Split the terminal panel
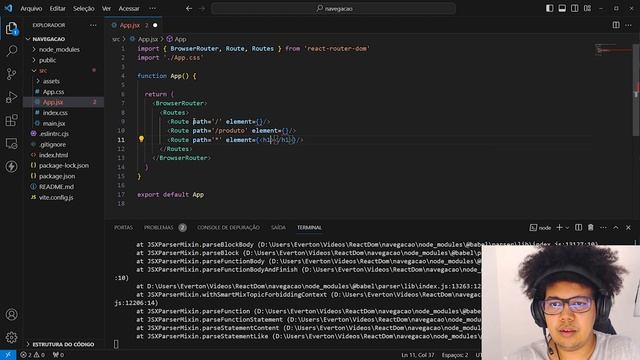The image size is (640, 360). [x=578, y=227]
